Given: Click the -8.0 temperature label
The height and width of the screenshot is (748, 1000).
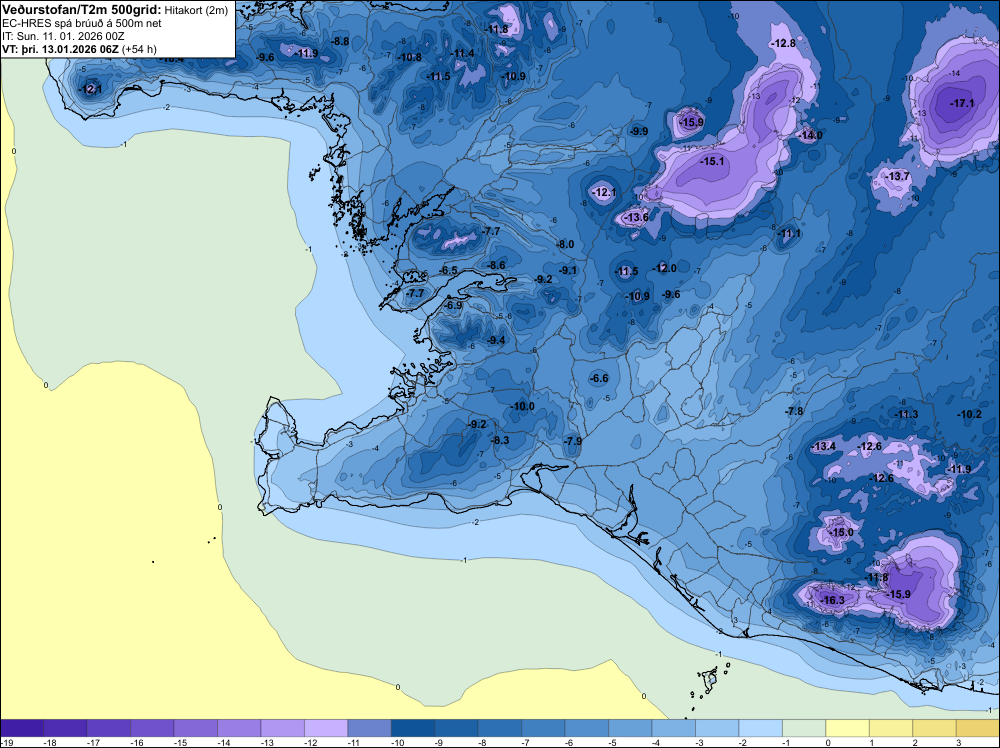Looking at the screenshot, I should coord(564,244).
